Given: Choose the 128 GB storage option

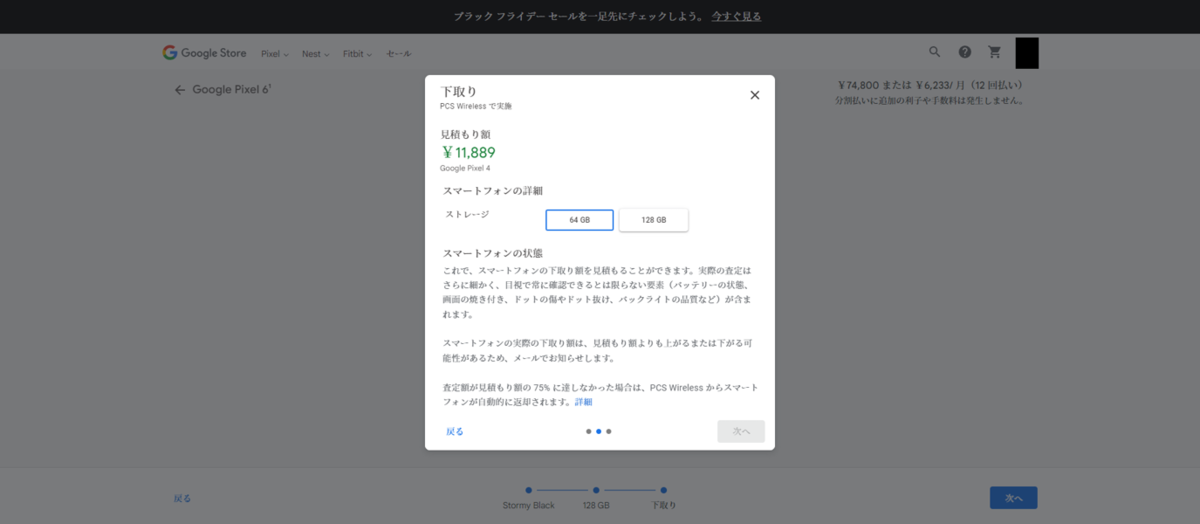Looking at the screenshot, I should tap(654, 220).
